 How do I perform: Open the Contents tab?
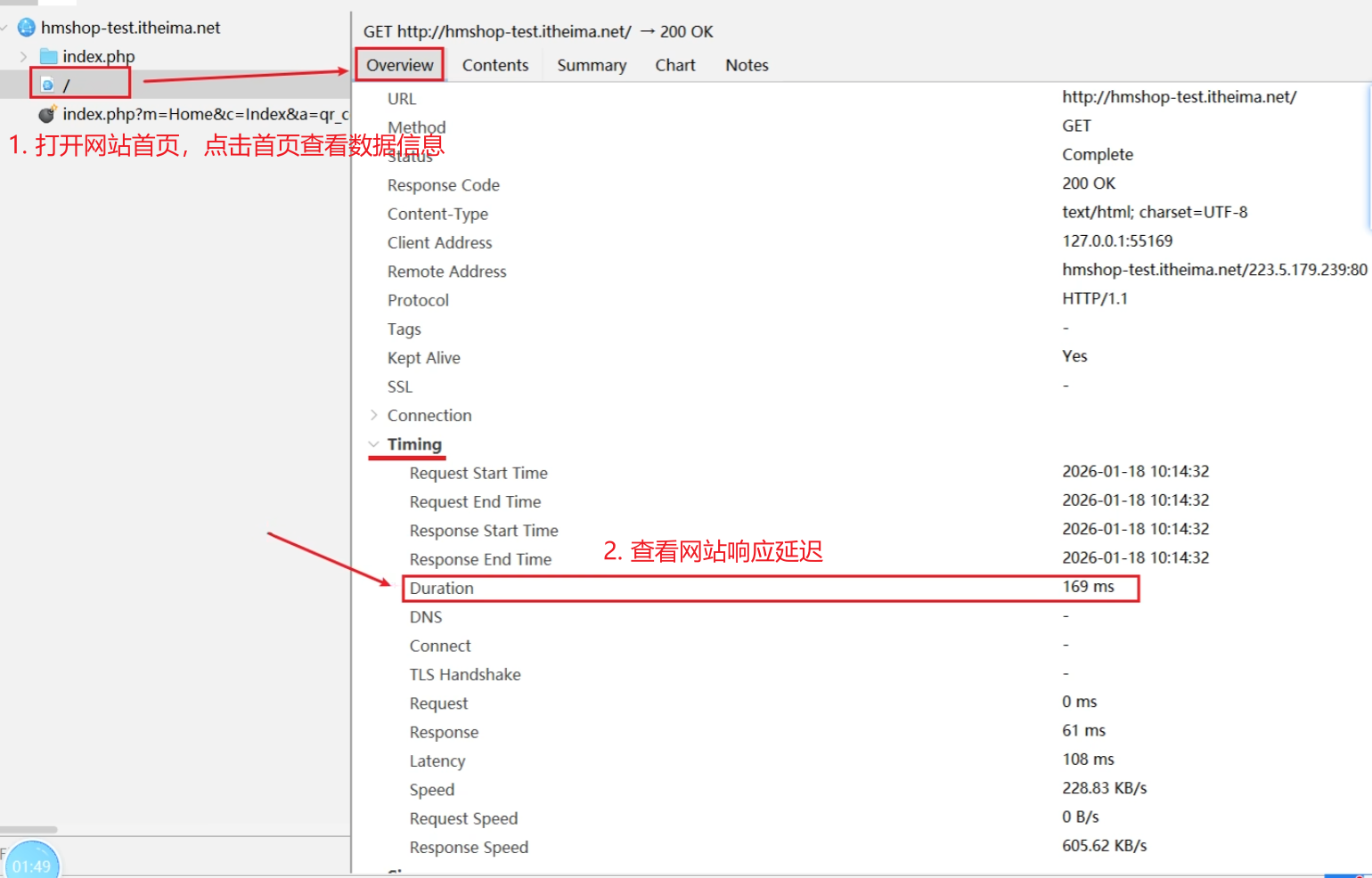[495, 65]
